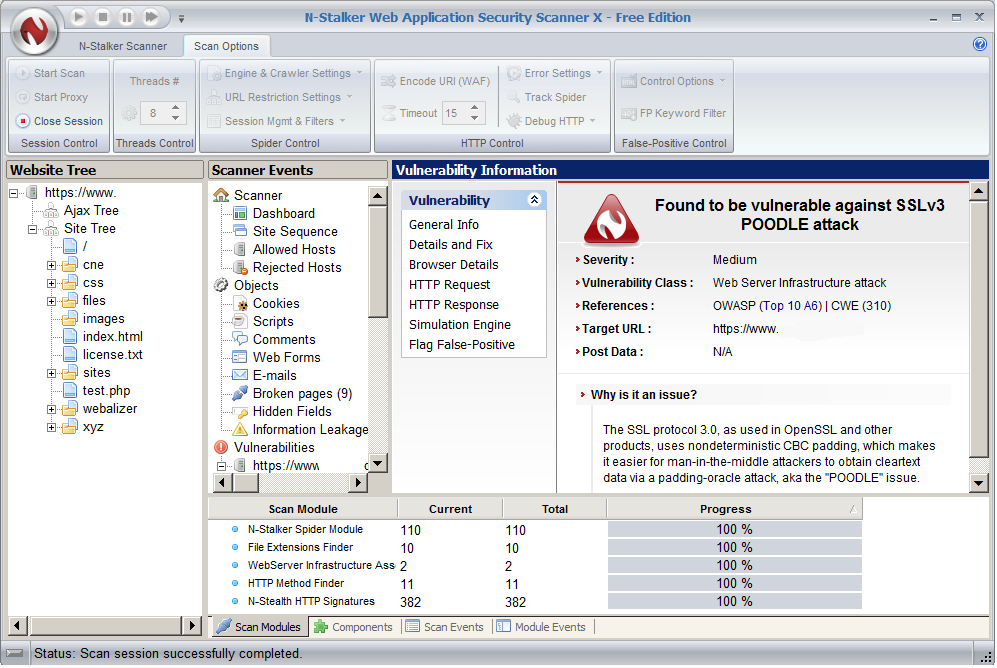
Task: Click the Threads number input field
Action: click(154, 113)
